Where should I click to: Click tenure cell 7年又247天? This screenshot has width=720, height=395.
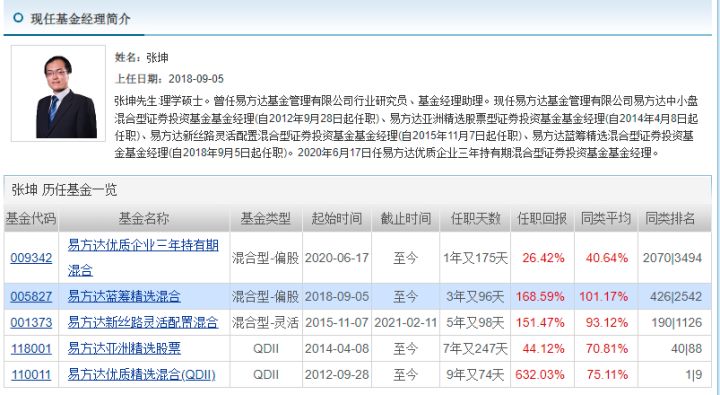click(x=475, y=349)
